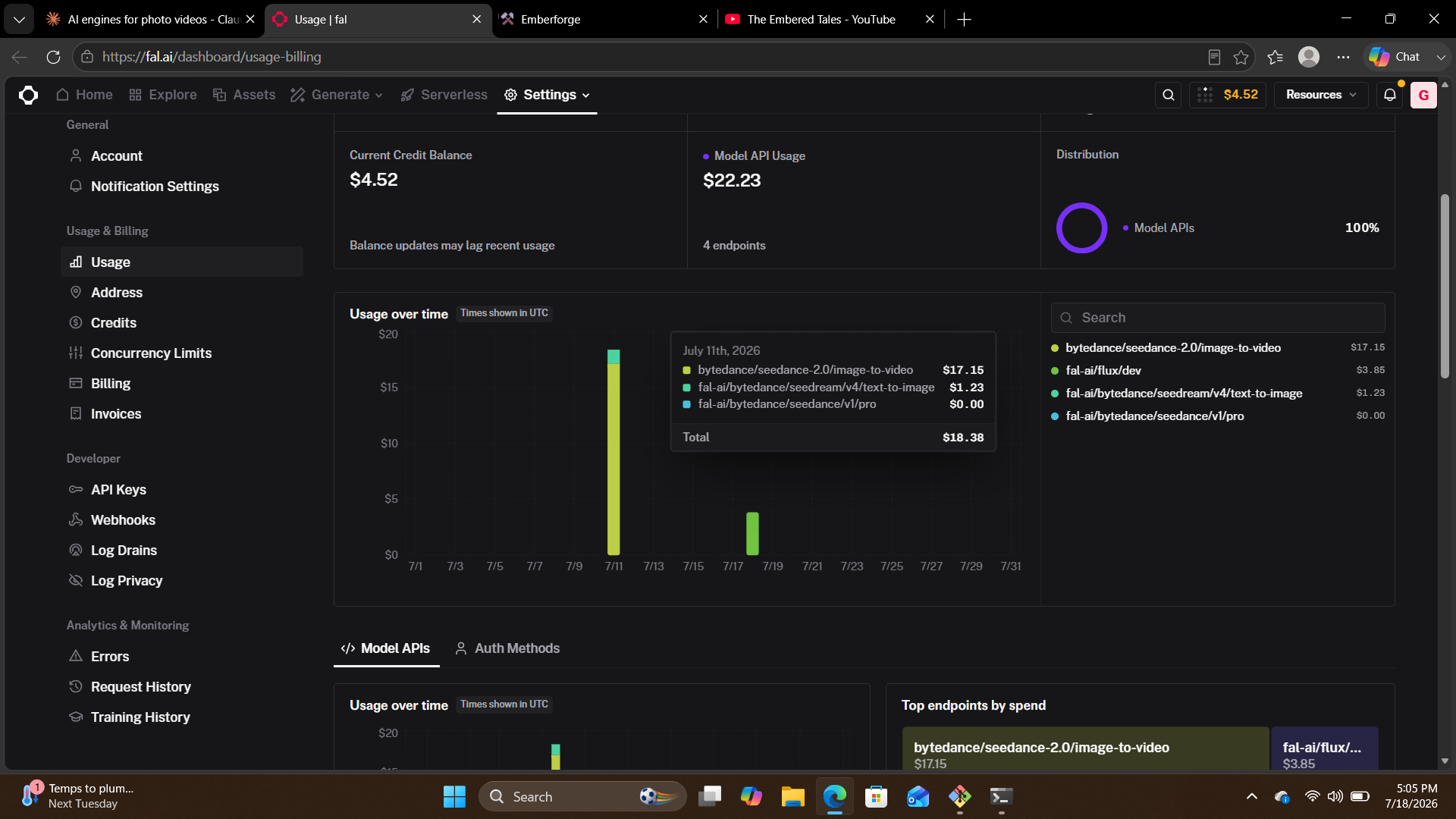Open the Billing page in the sidebar

click(182, 383)
